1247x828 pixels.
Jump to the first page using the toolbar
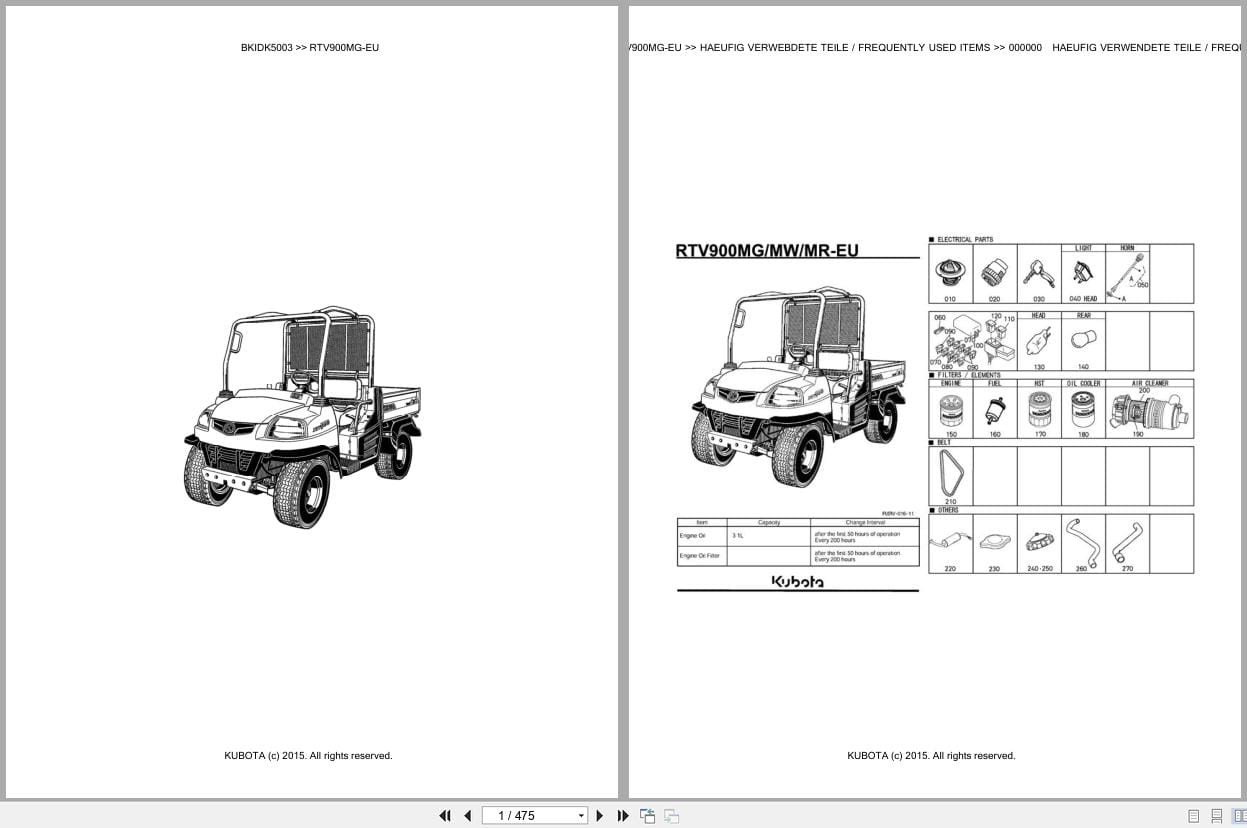pos(446,816)
